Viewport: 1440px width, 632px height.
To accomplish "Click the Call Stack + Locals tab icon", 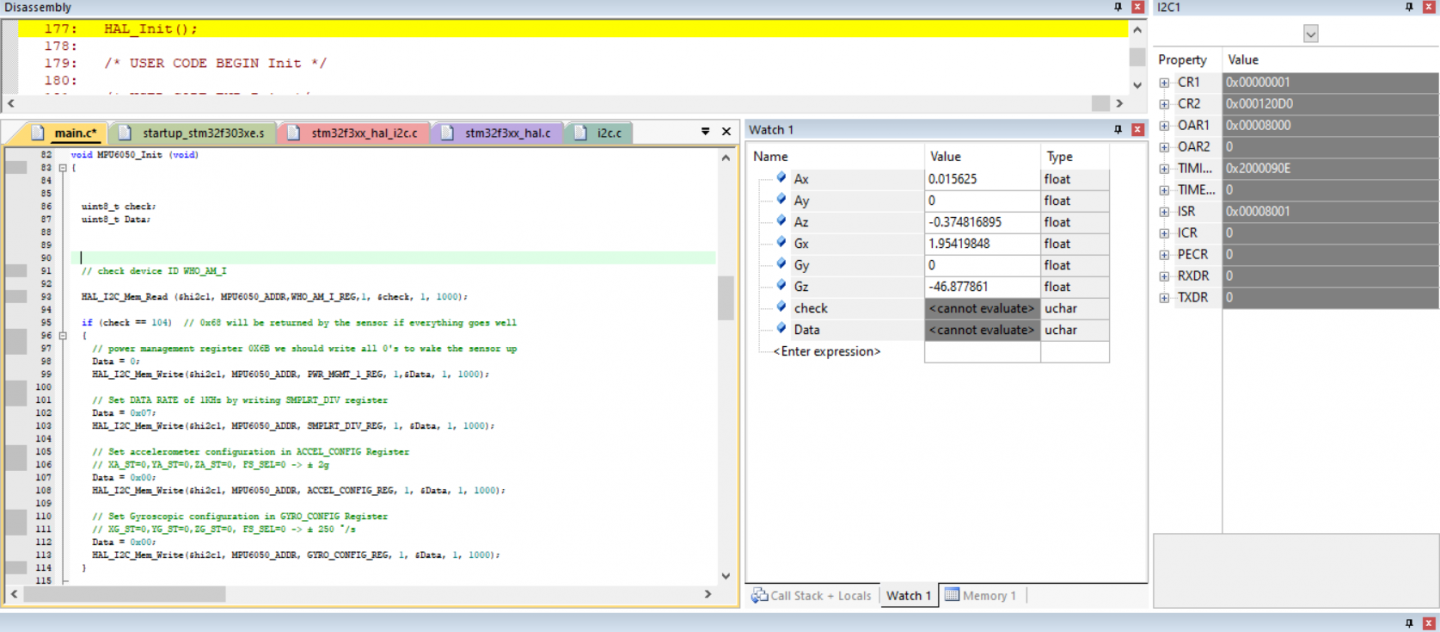I will click(759, 595).
